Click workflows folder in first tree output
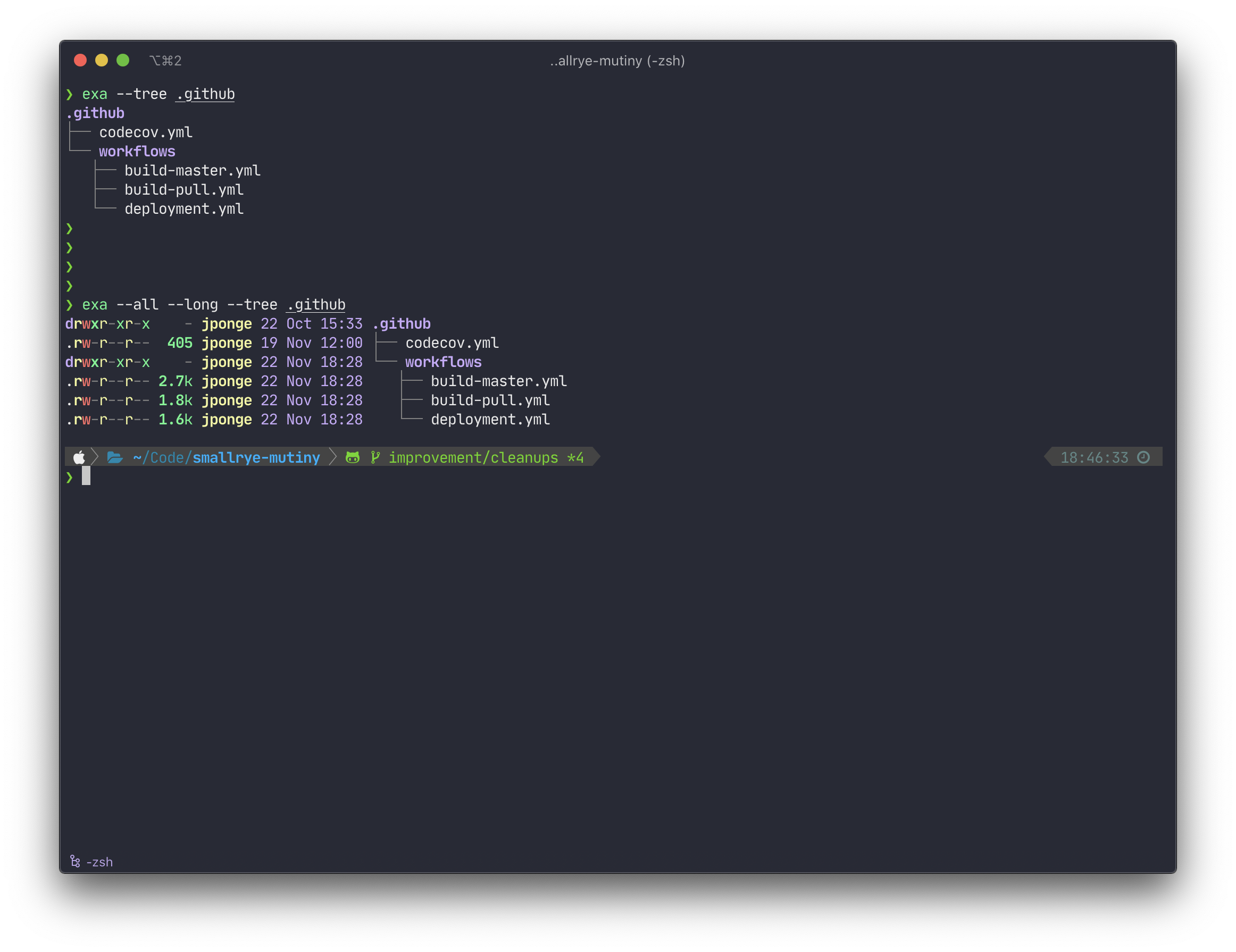Viewport: 1236px width, 952px height. (137, 152)
